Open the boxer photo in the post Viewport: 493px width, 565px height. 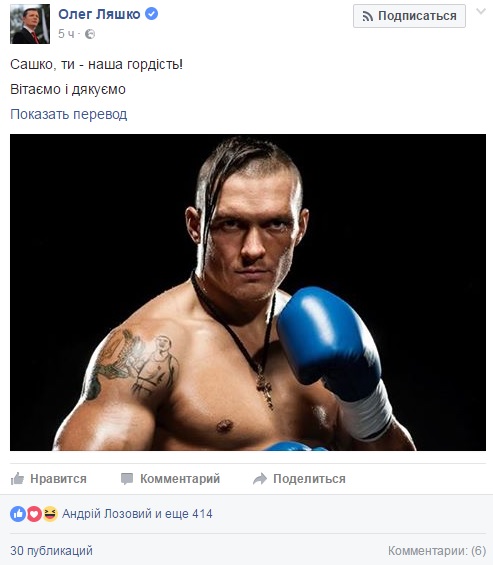click(248, 292)
